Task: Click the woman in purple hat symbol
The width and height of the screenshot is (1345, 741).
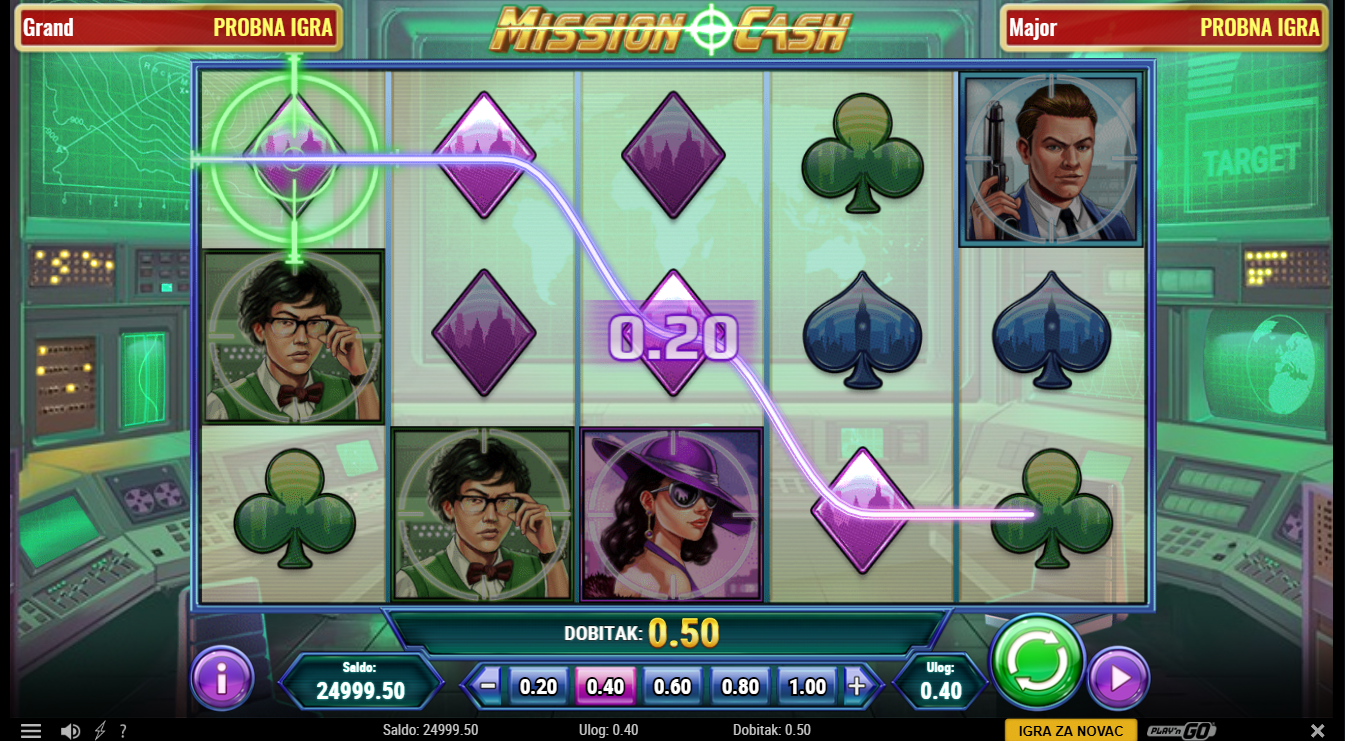Action: pyautogui.click(x=672, y=514)
